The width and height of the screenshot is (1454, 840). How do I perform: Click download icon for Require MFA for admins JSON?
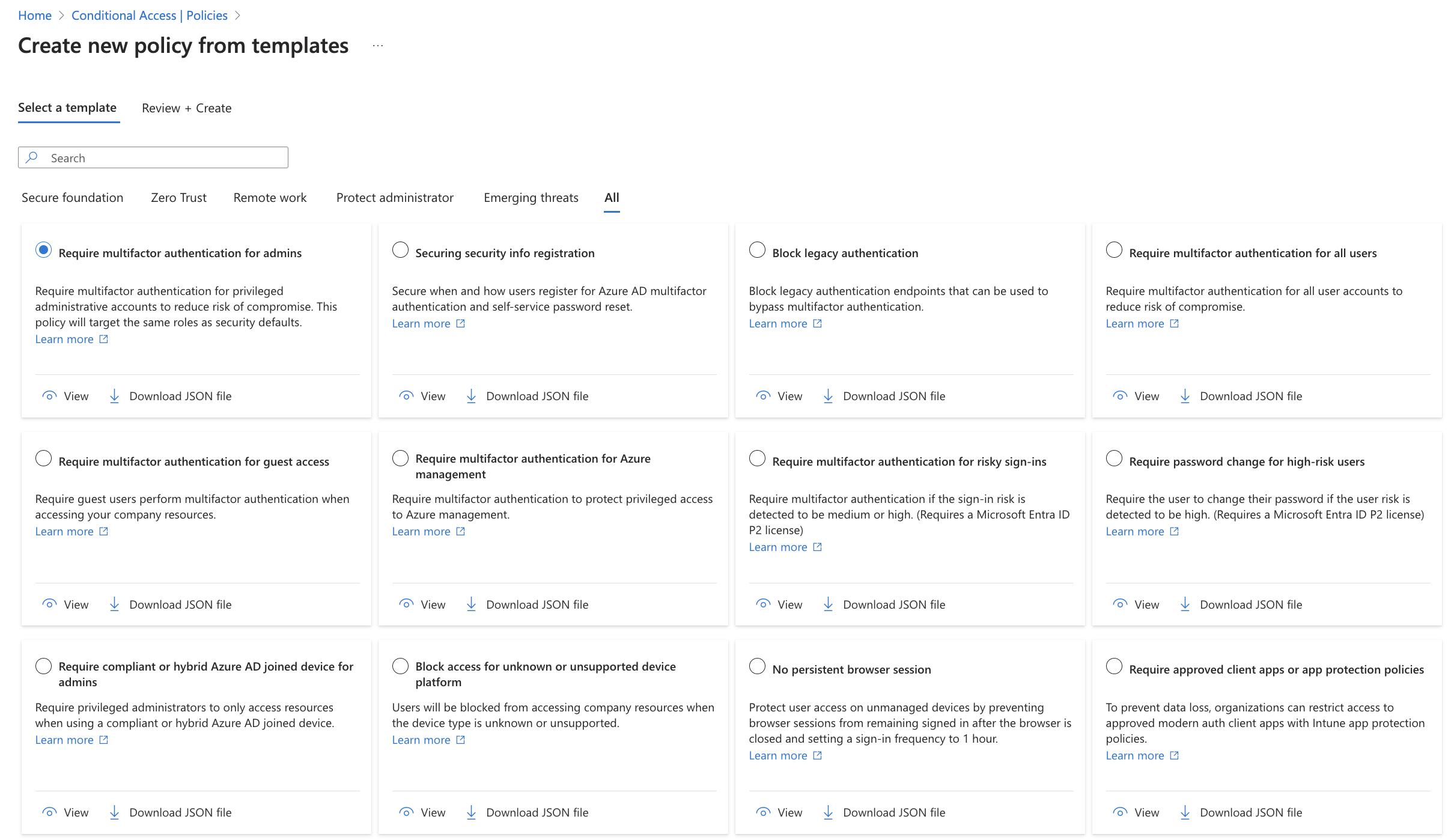tap(114, 396)
